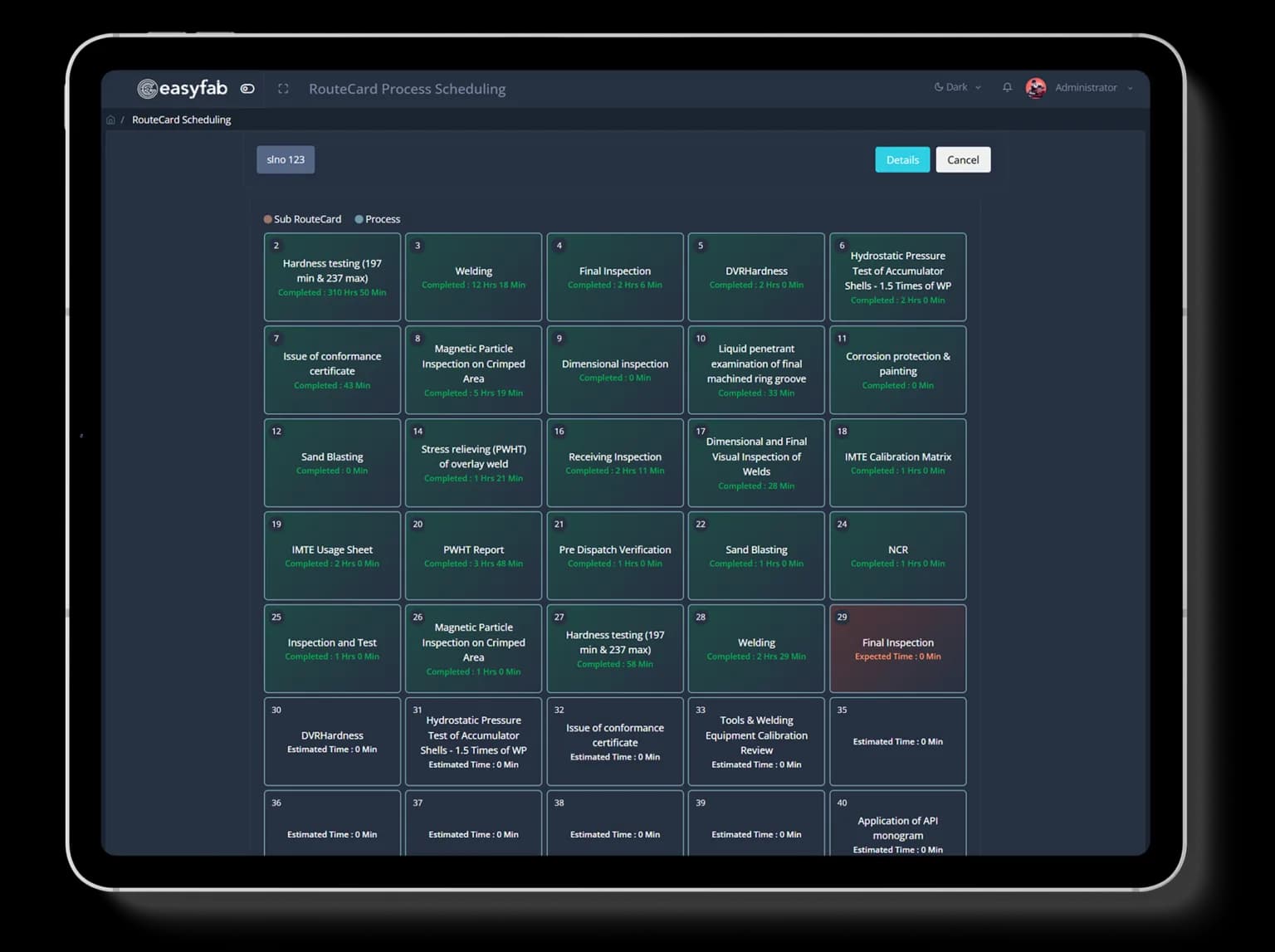Viewport: 1275px width, 952px height.
Task: Toggle the sidebar switch next to logo
Action: pos(247,89)
